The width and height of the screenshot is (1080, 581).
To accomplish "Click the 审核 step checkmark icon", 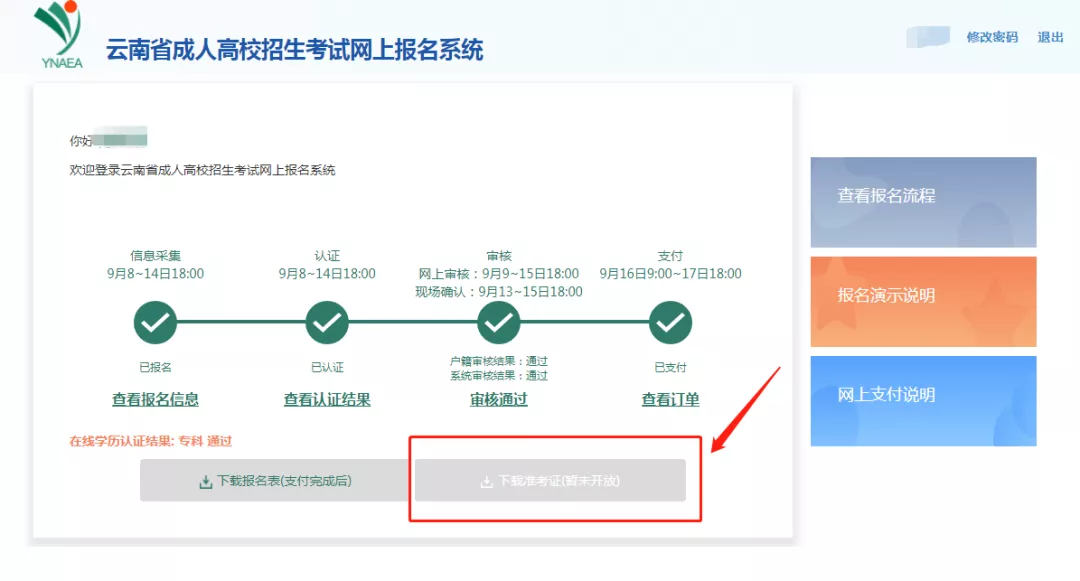I will (x=499, y=322).
